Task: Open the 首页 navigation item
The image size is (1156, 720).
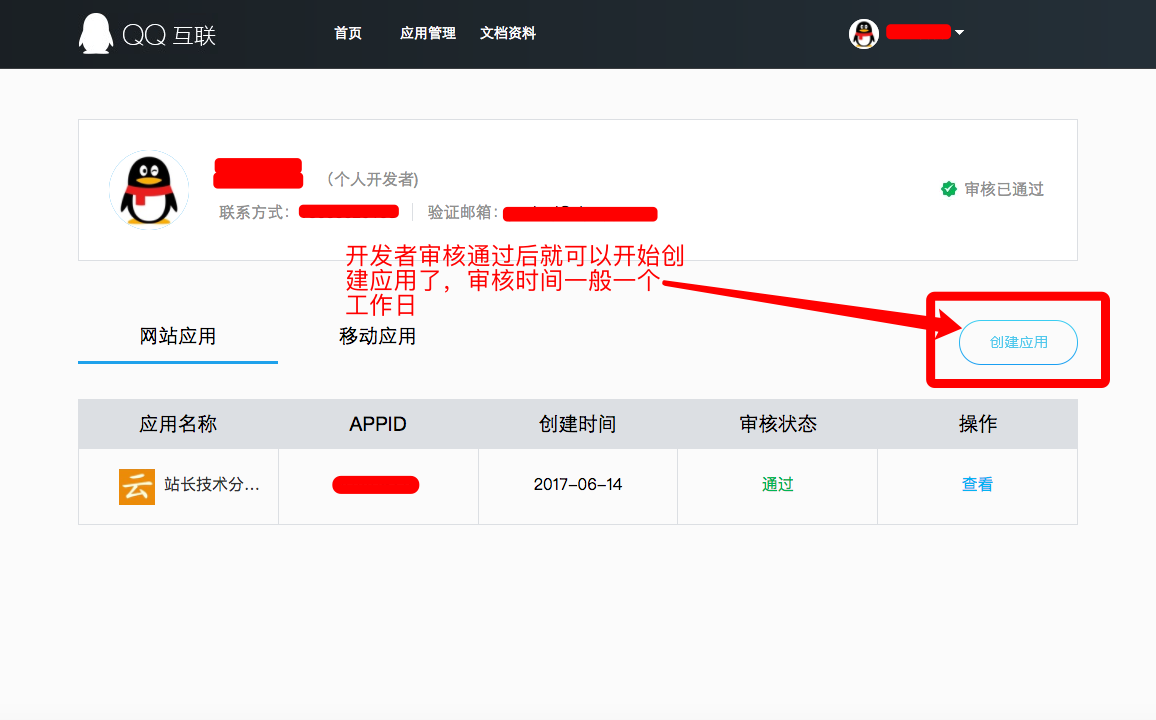Action: [x=348, y=33]
